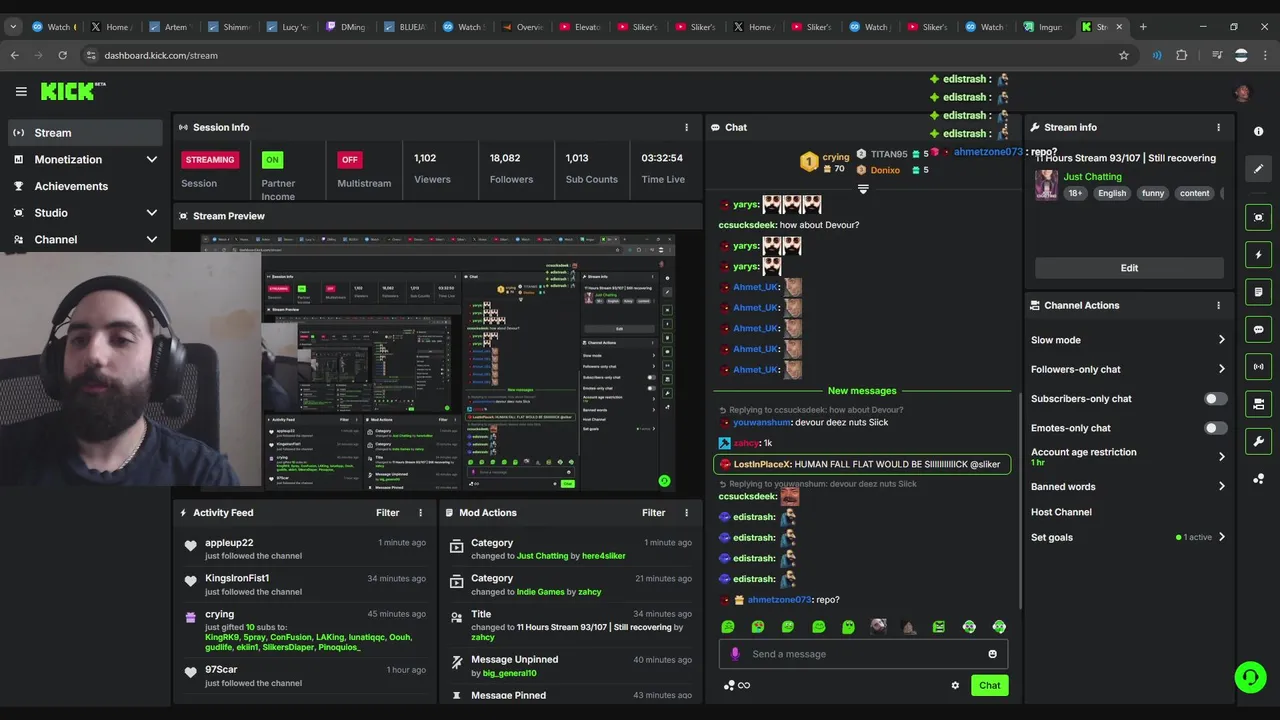Screen dimensions: 1280x720
Task: Select Stream in the left sidebar
Action: 86,133
